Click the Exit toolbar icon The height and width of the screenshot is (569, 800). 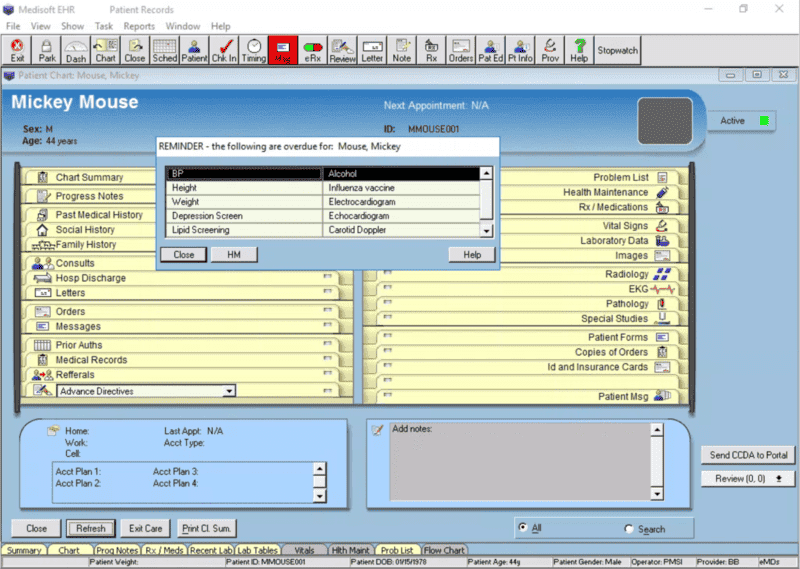click(x=17, y=51)
